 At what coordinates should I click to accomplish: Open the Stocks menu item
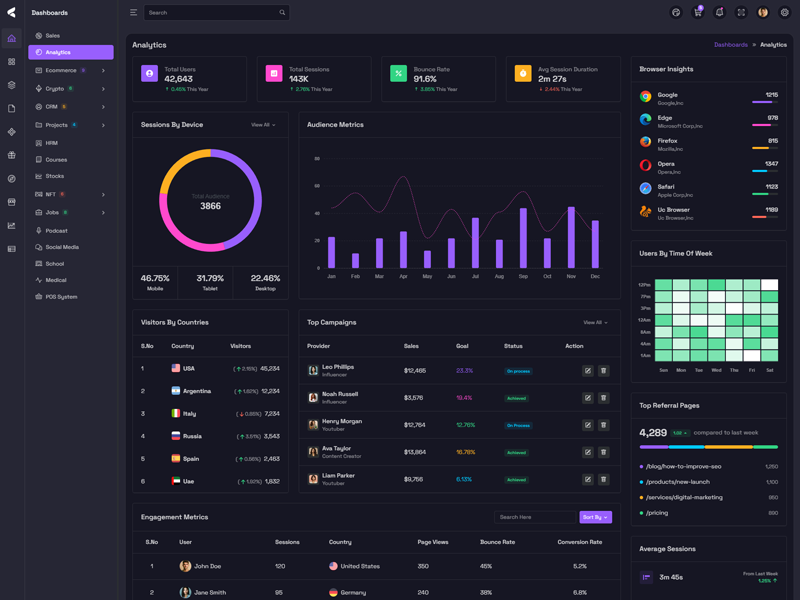click(55, 176)
